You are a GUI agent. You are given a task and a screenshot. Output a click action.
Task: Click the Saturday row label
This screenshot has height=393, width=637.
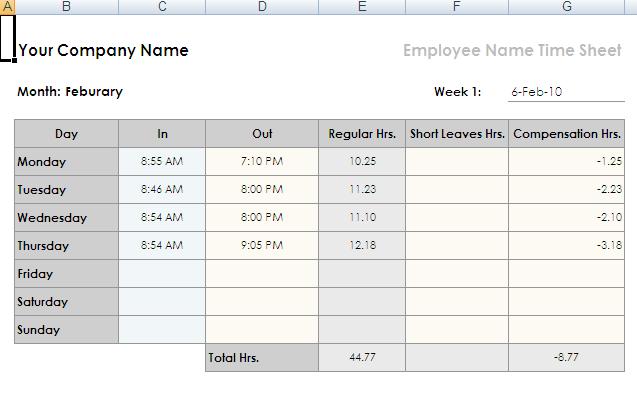(67, 302)
